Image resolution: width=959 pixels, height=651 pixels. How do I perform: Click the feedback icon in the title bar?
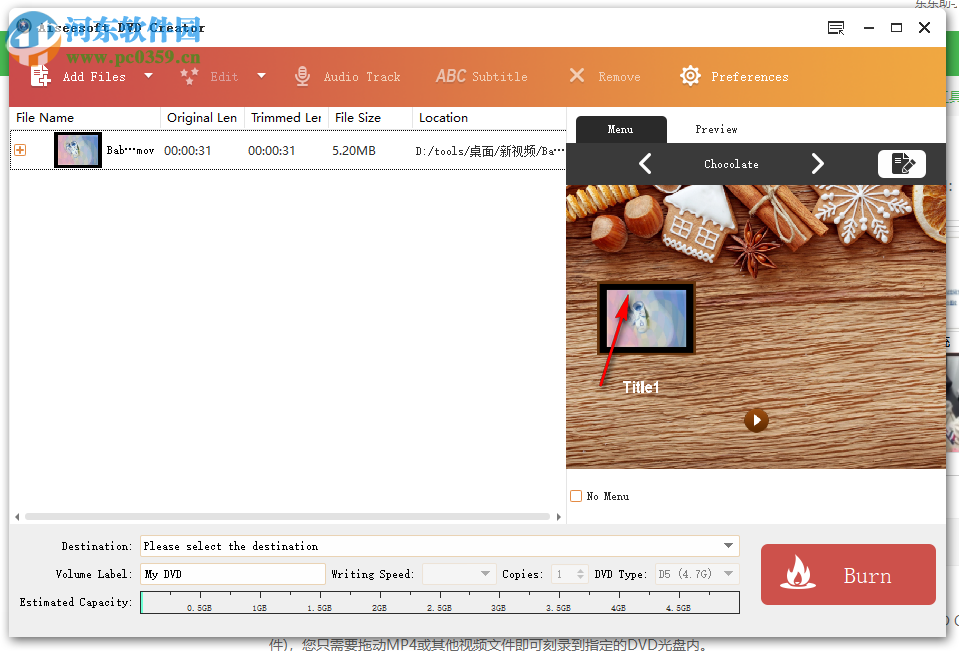click(x=835, y=28)
